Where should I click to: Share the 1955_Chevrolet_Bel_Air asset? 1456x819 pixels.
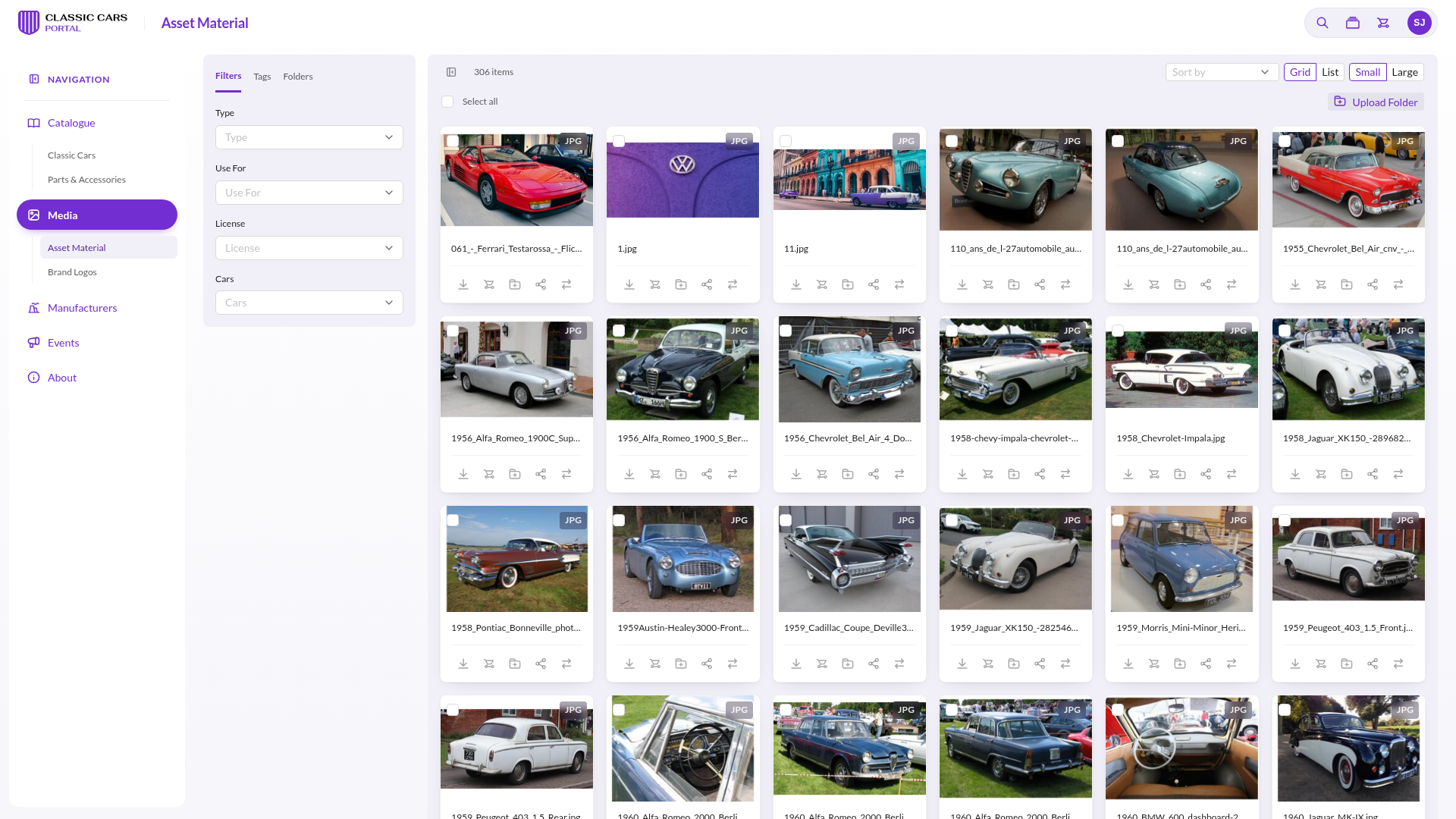pos(1373,284)
